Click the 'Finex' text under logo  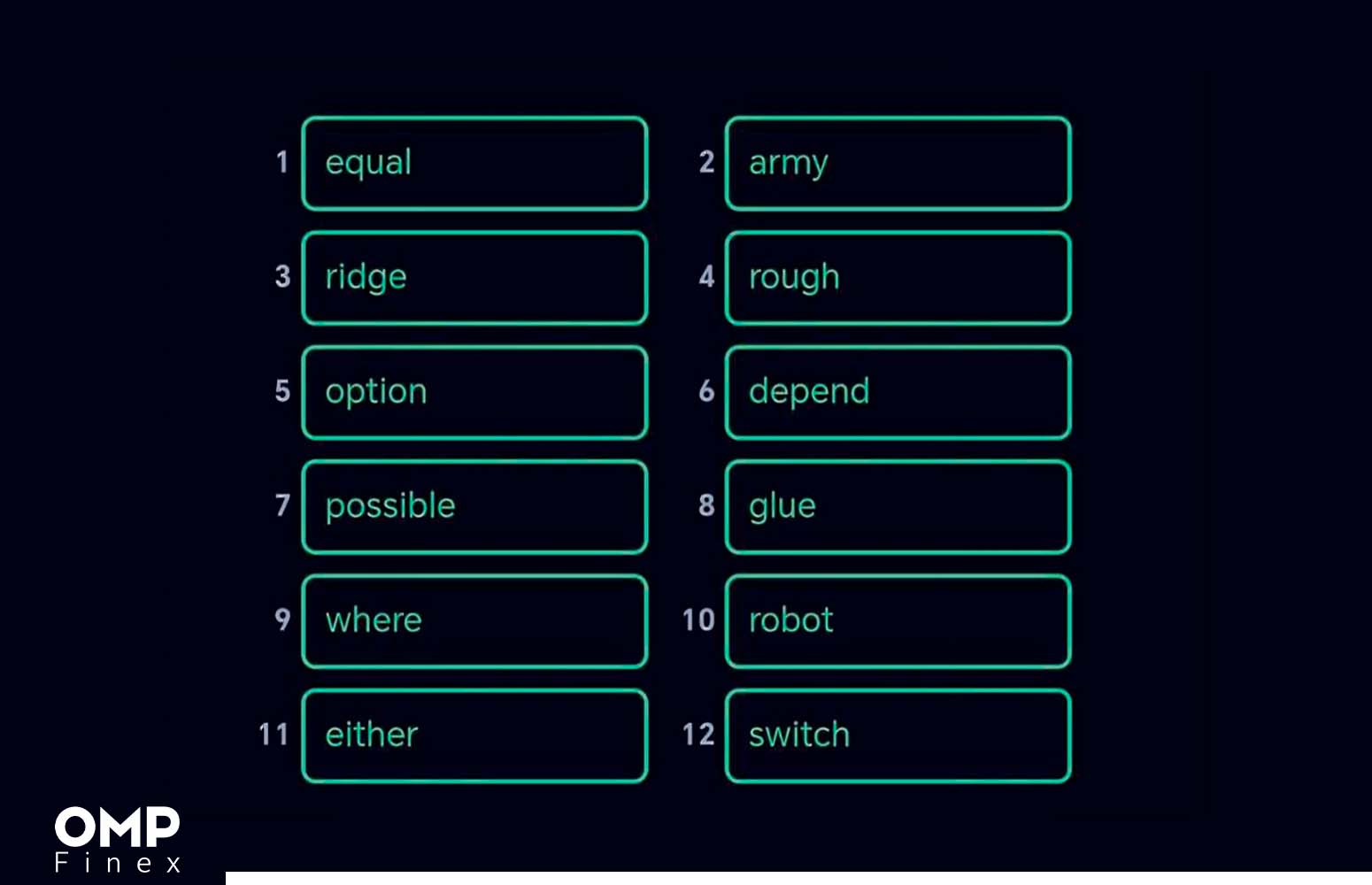pos(118,863)
